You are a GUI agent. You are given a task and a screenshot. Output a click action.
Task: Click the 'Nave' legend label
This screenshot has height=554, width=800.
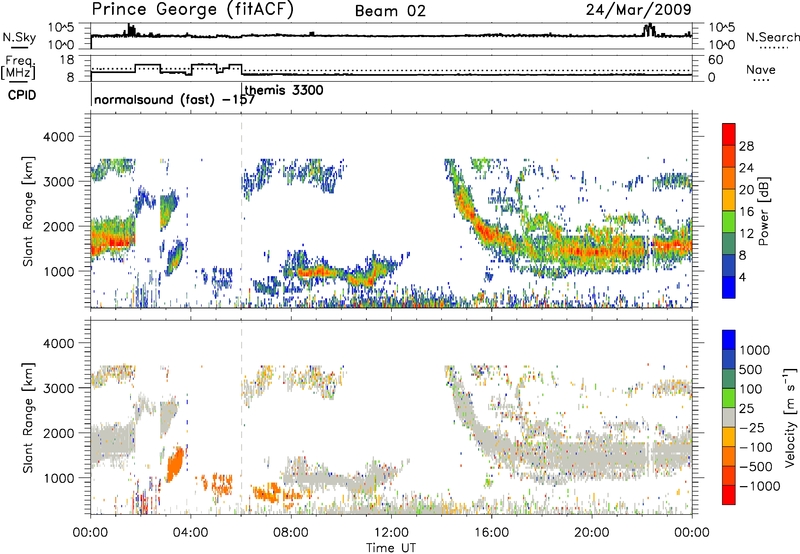click(761, 69)
